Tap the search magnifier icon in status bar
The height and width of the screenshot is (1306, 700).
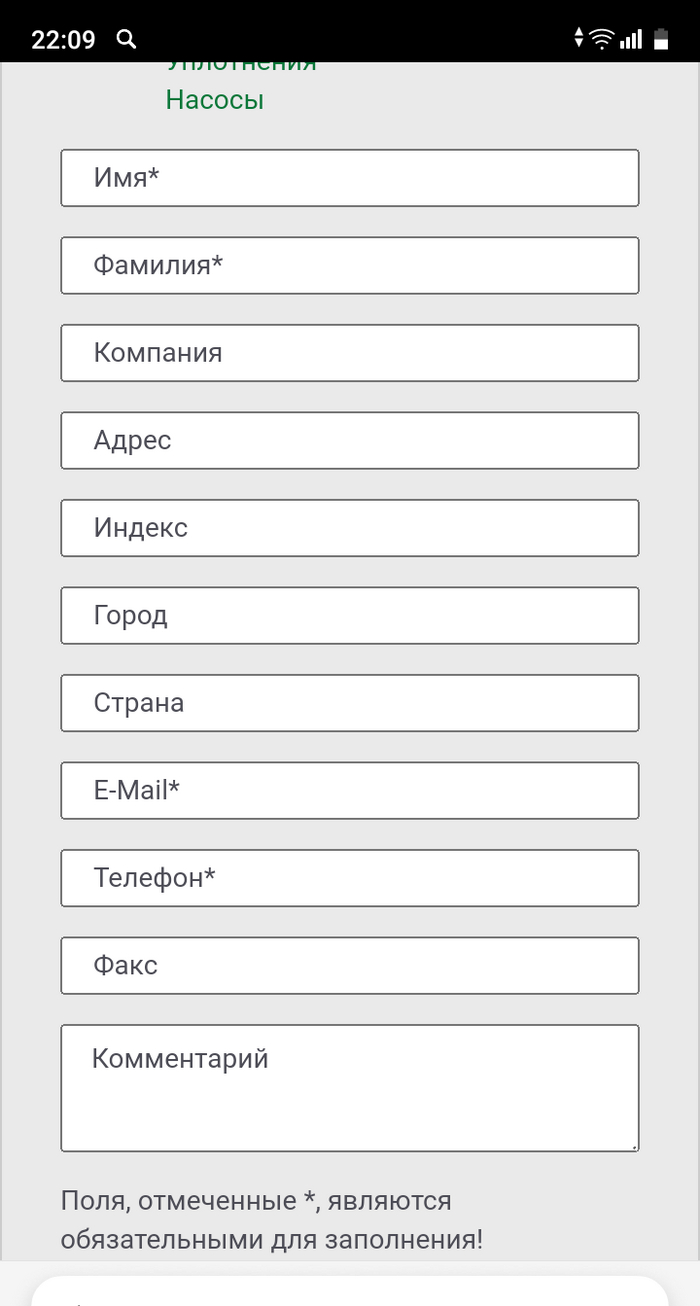pos(126,39)
